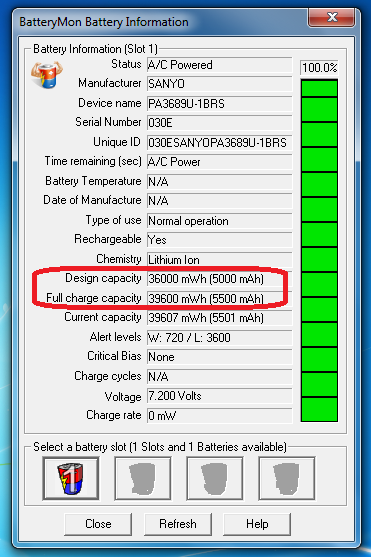Close the BatteryMon window with X
371x557 pixels.
pos(332,17)
